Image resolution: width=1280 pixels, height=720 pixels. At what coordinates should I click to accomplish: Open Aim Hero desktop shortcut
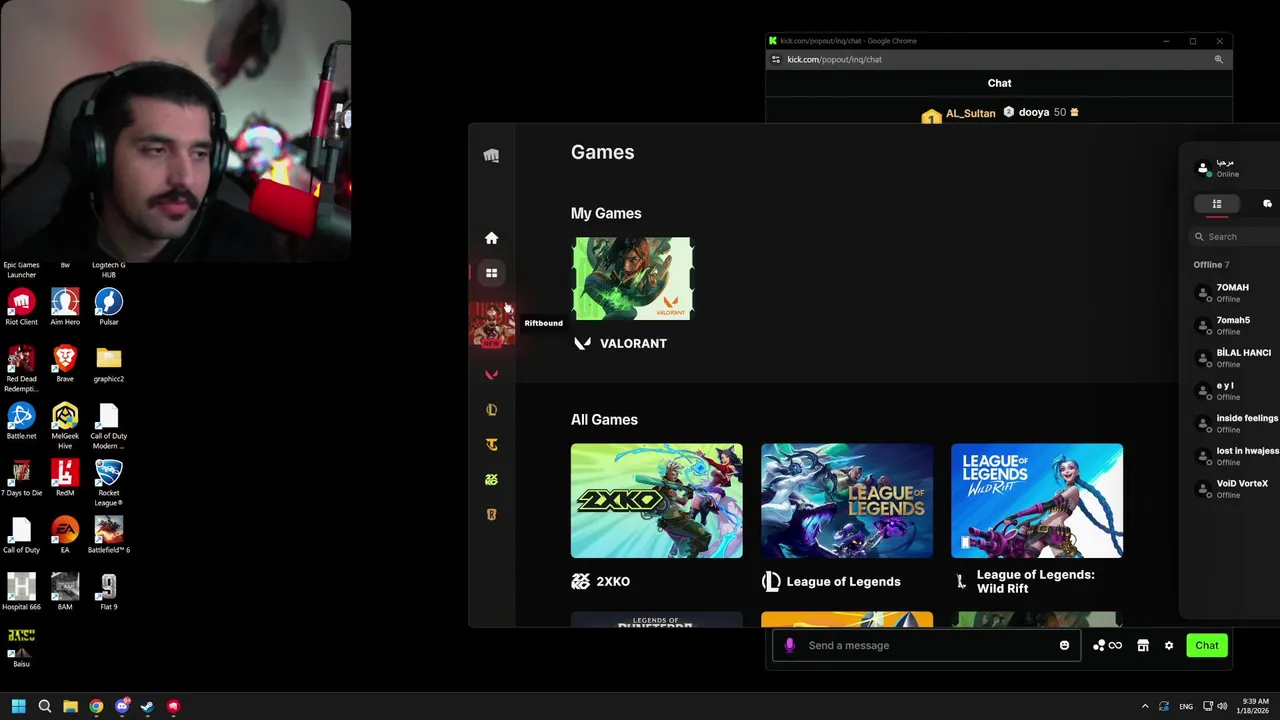click(65, 307)
